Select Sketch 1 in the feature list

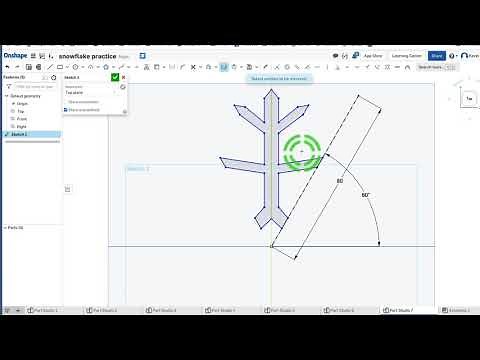tap(32, 134)
